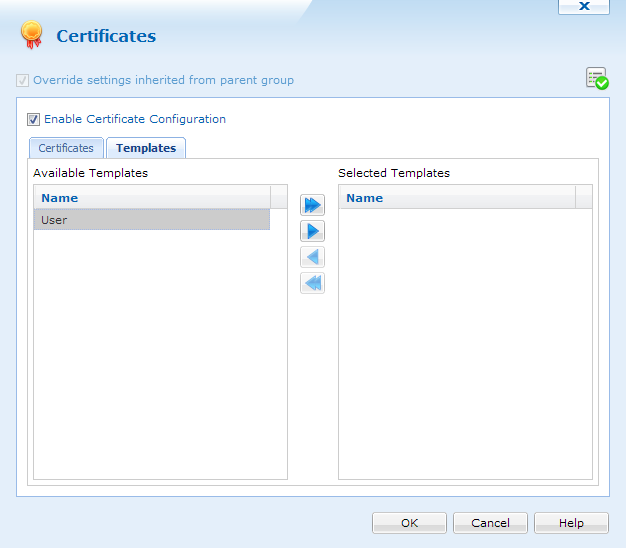Toggle Enable Certificate Configuration checkbox

[x=34, y=119]
